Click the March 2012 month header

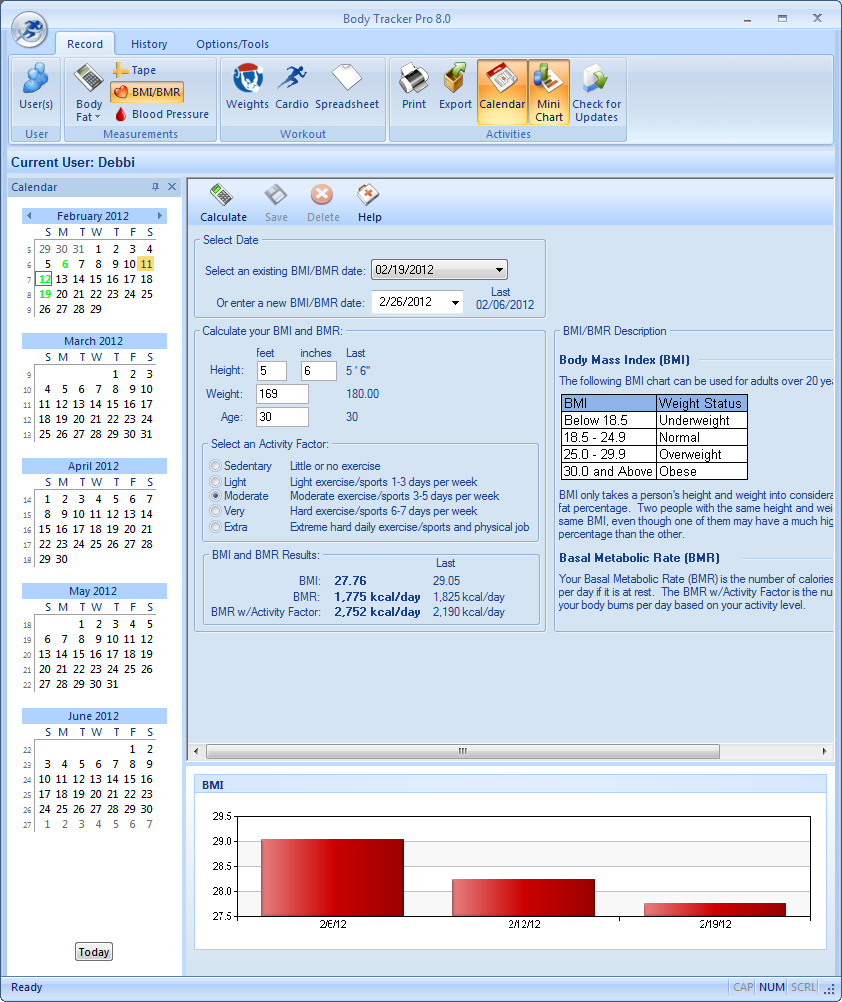93,341
